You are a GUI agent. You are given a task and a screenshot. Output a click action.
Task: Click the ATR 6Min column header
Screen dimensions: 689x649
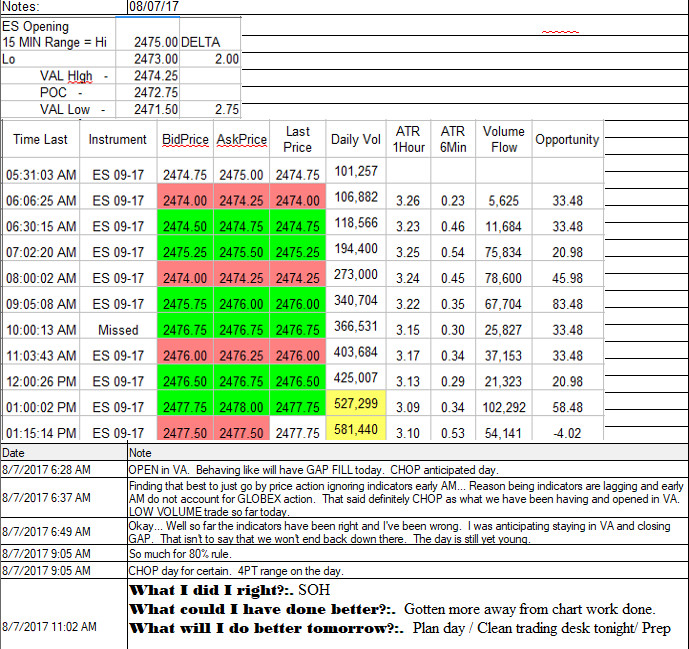pyautogui.click(x=453, y=139)
